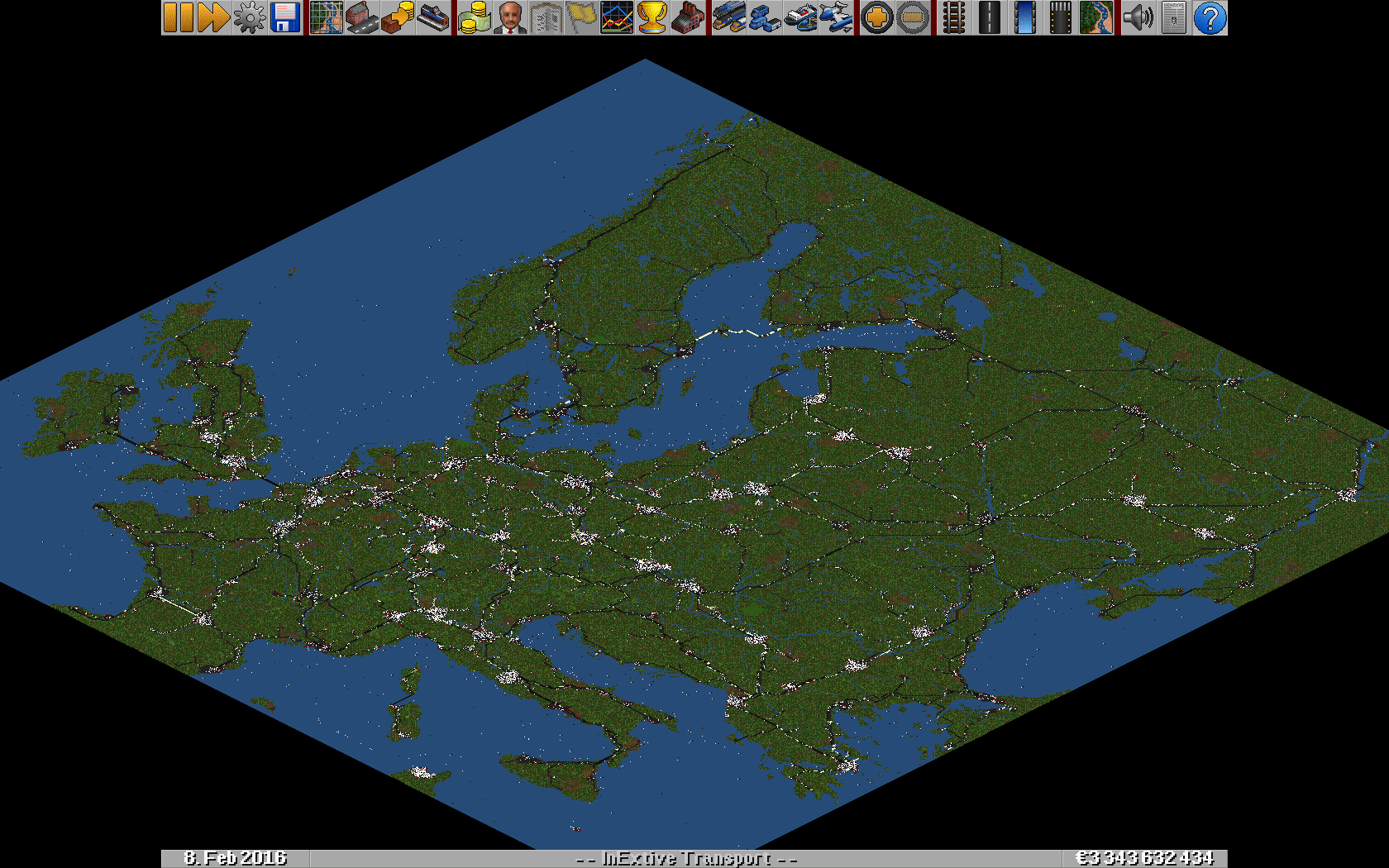The width and height of the screenshot is (1389, 868).
Task: Show the list of road vehicles
Action: pyautogui.click(x=765, y=17)
